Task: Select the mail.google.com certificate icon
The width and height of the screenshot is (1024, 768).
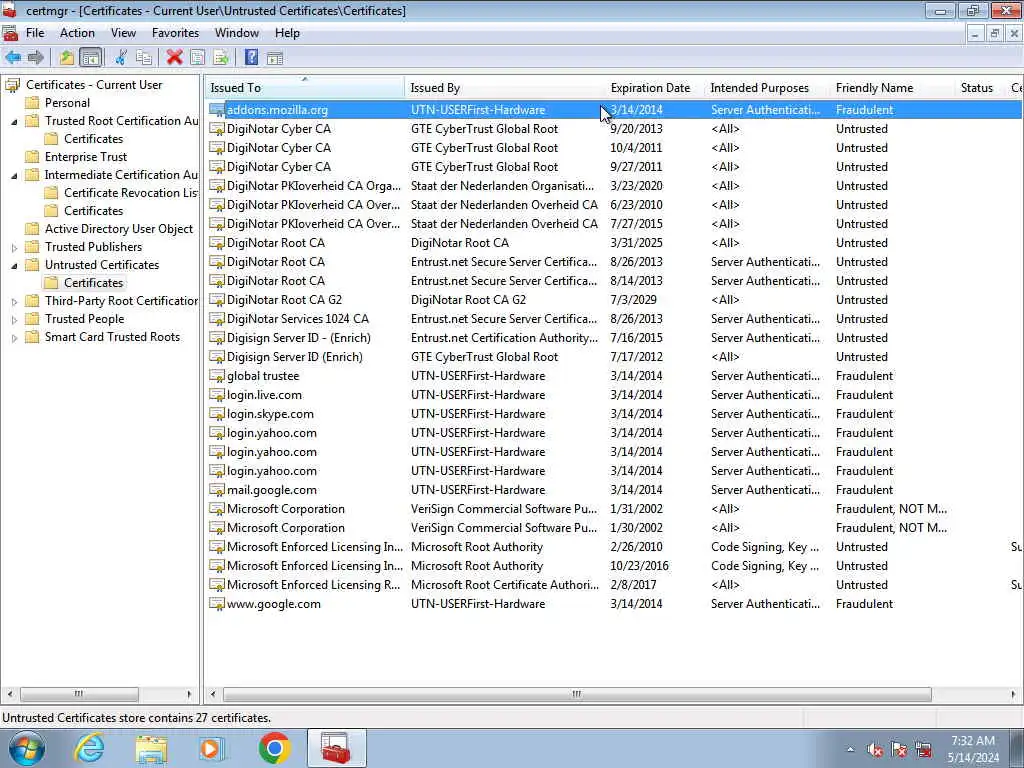Action: (x=216, y=490)
